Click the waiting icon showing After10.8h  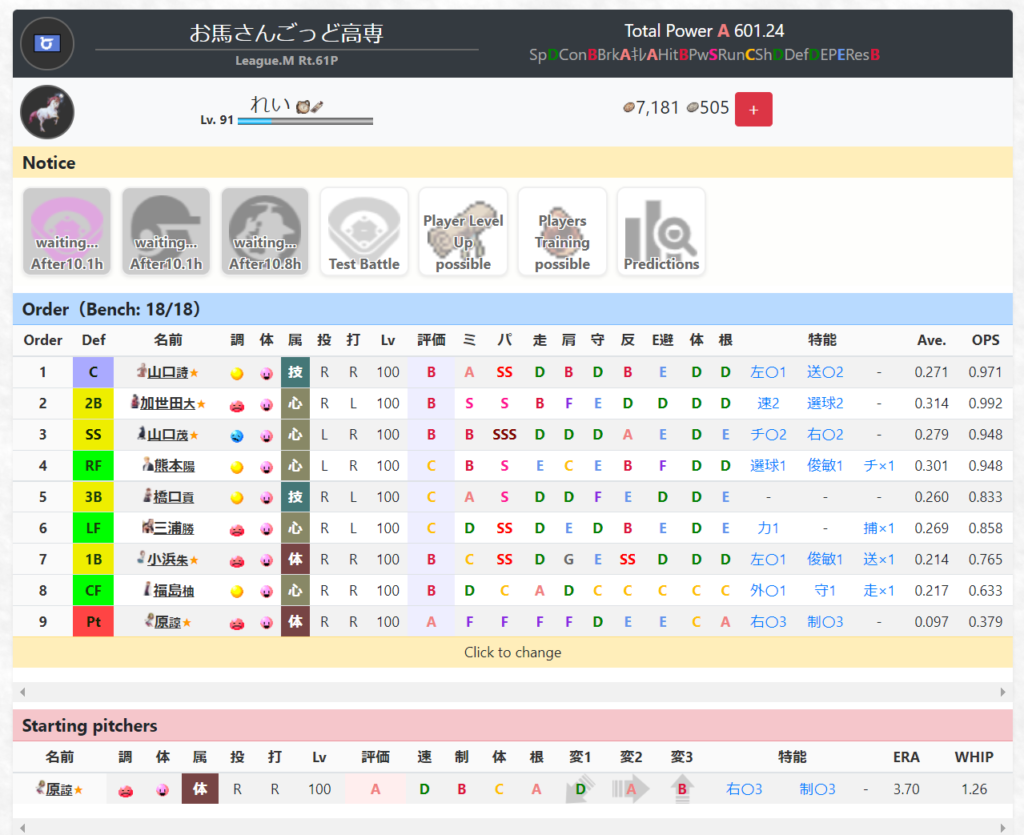[265, 231]
